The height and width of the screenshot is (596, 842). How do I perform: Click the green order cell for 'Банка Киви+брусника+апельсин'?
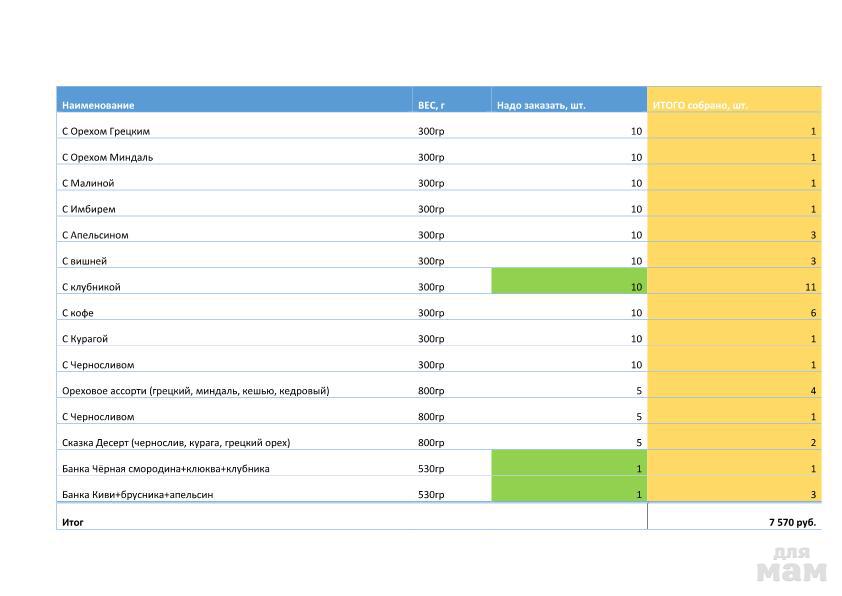point(569,495)
